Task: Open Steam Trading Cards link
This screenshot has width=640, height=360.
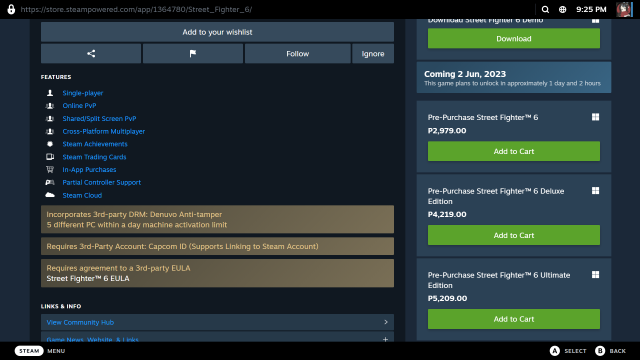Action: (94, 157)
